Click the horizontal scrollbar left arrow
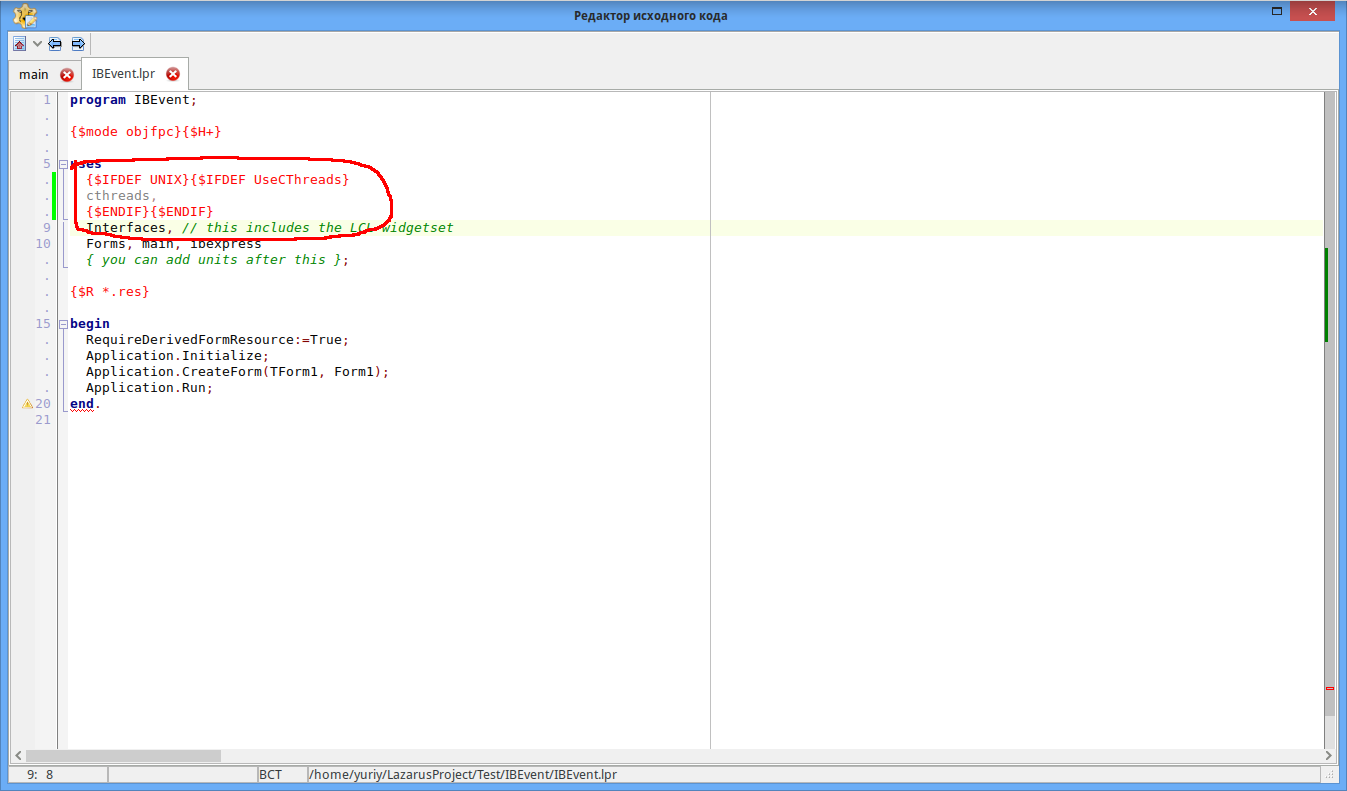 coord(17,756)
